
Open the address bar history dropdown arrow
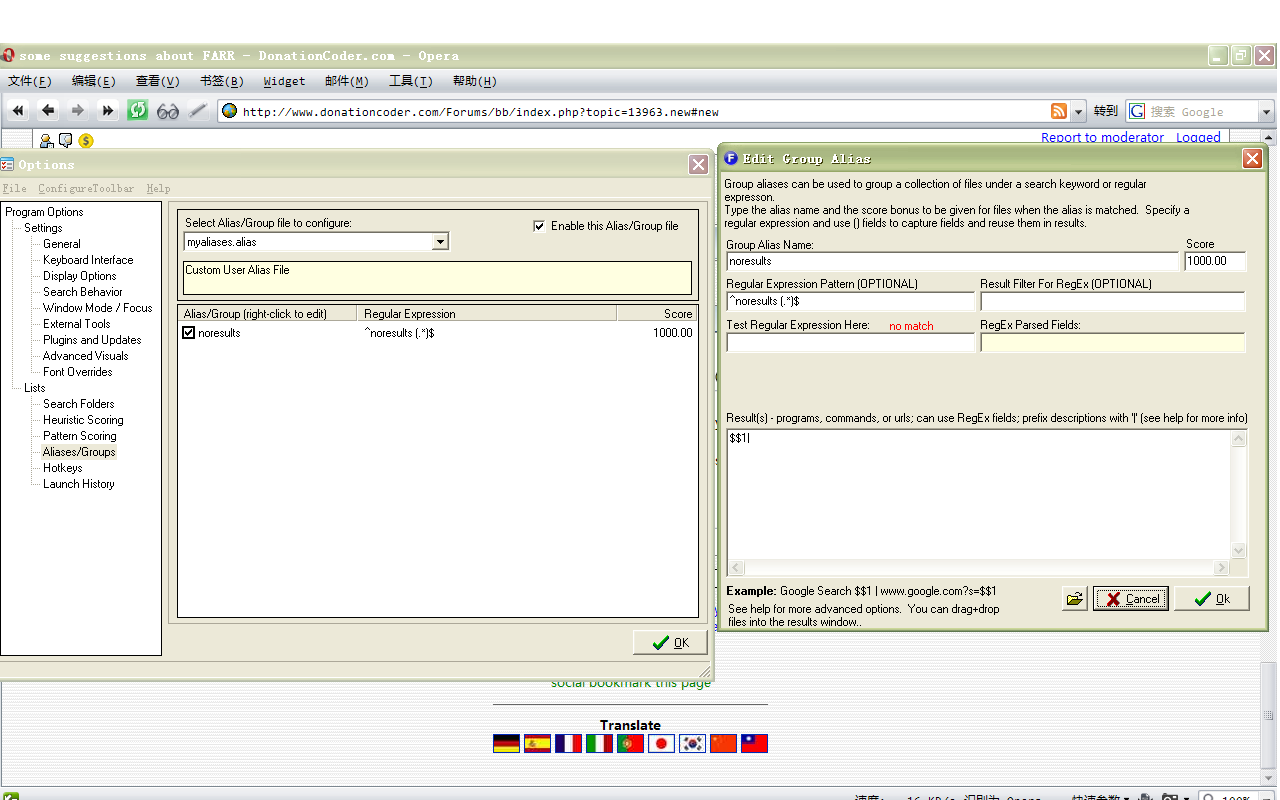(1078, 111)
